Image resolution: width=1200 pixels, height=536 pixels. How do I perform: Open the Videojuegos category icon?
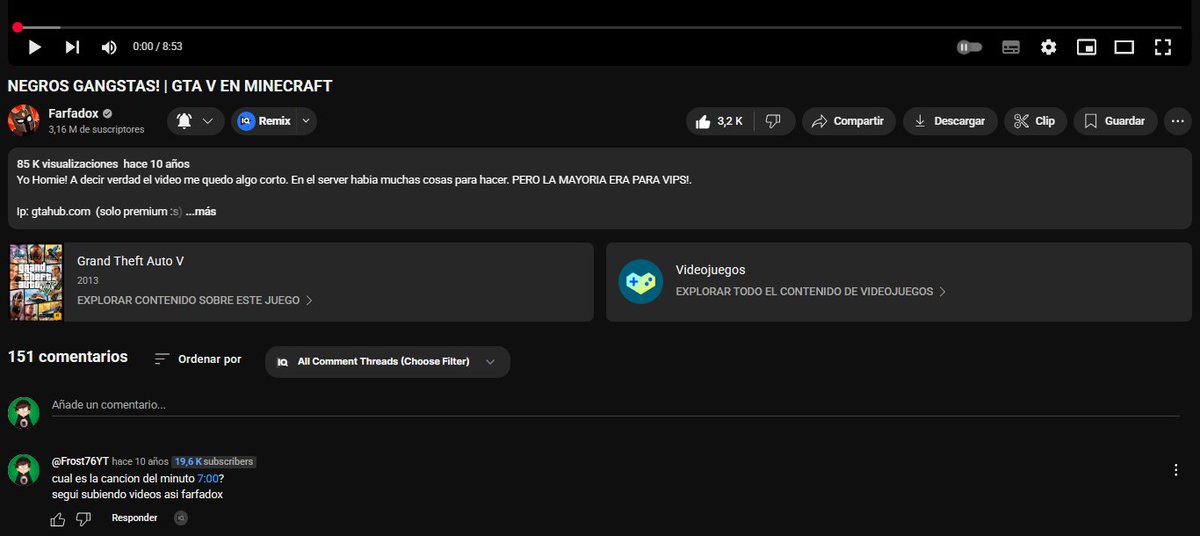click(x=640, y=282)
